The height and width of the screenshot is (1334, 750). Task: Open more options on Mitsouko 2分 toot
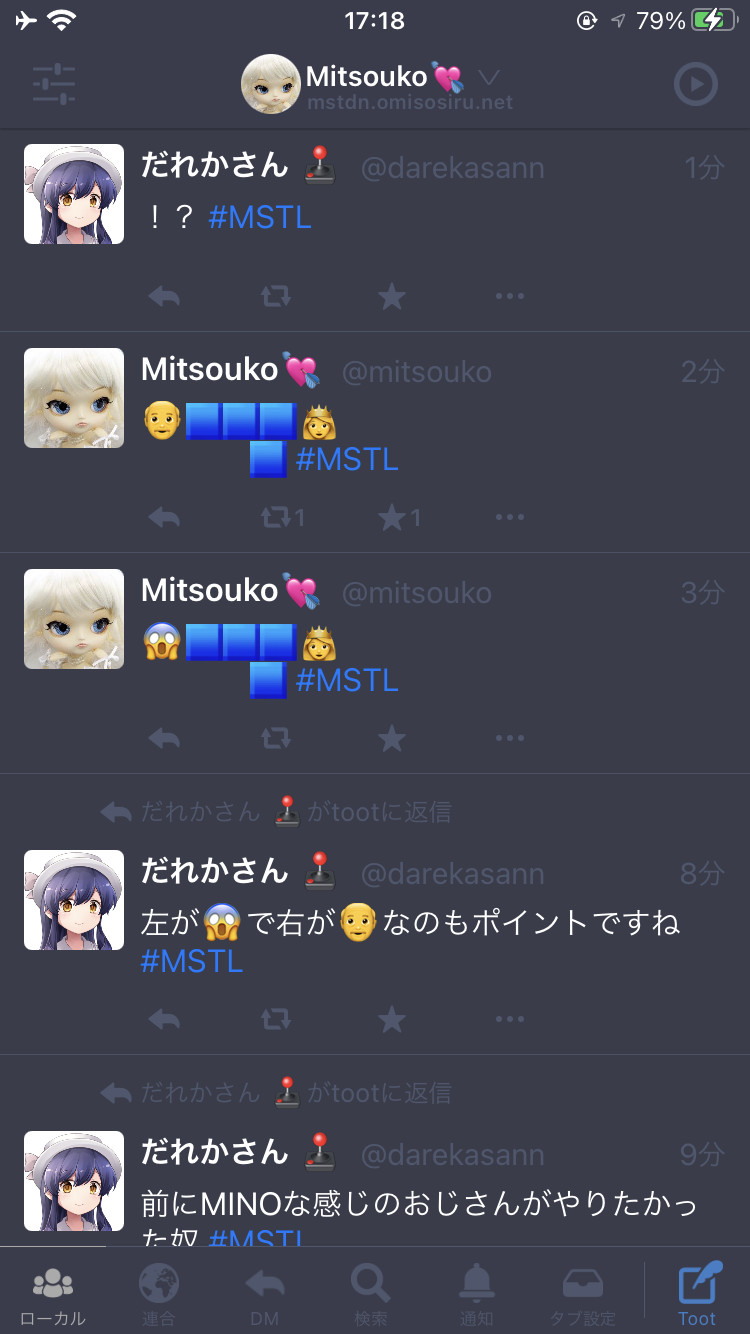tap(510, 517)
